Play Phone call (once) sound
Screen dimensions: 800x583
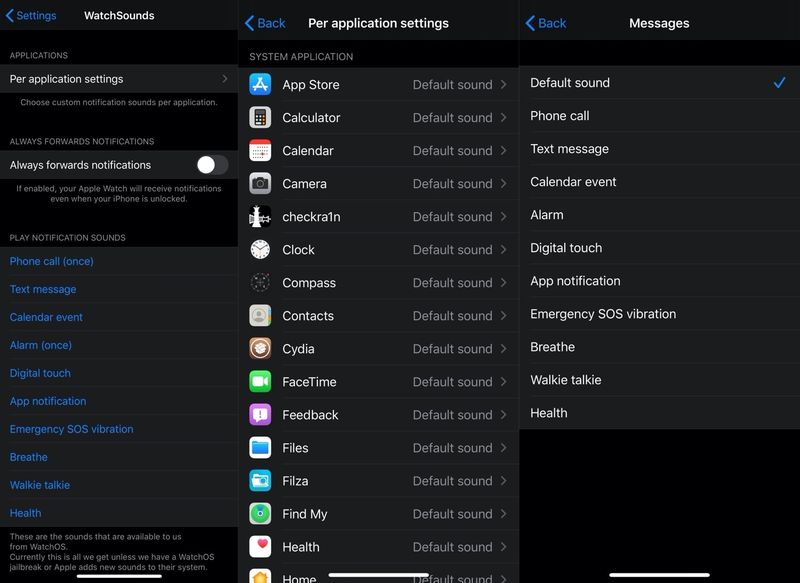[x=52, y=261]
